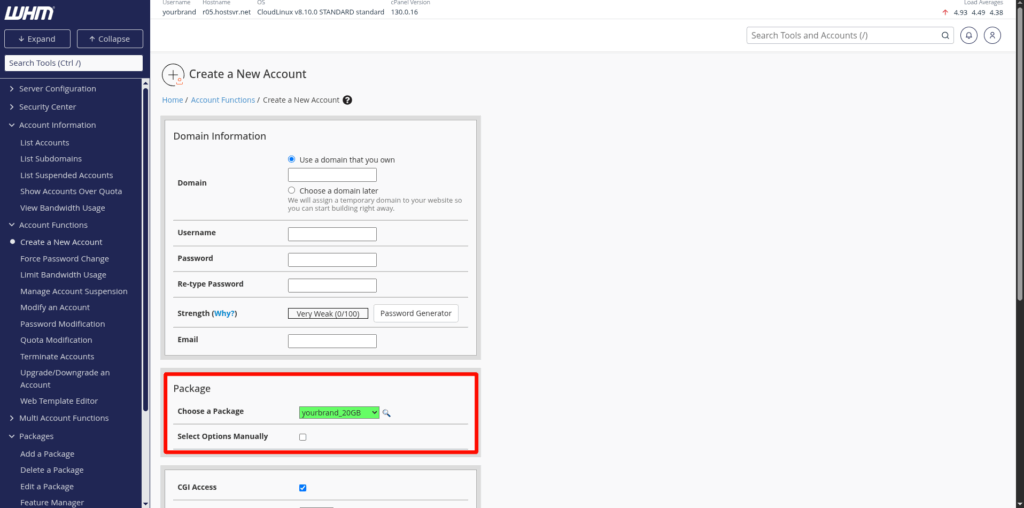Open the user account icon
The height and width of the screenshot is (508, 1024).
coord(992,35)
